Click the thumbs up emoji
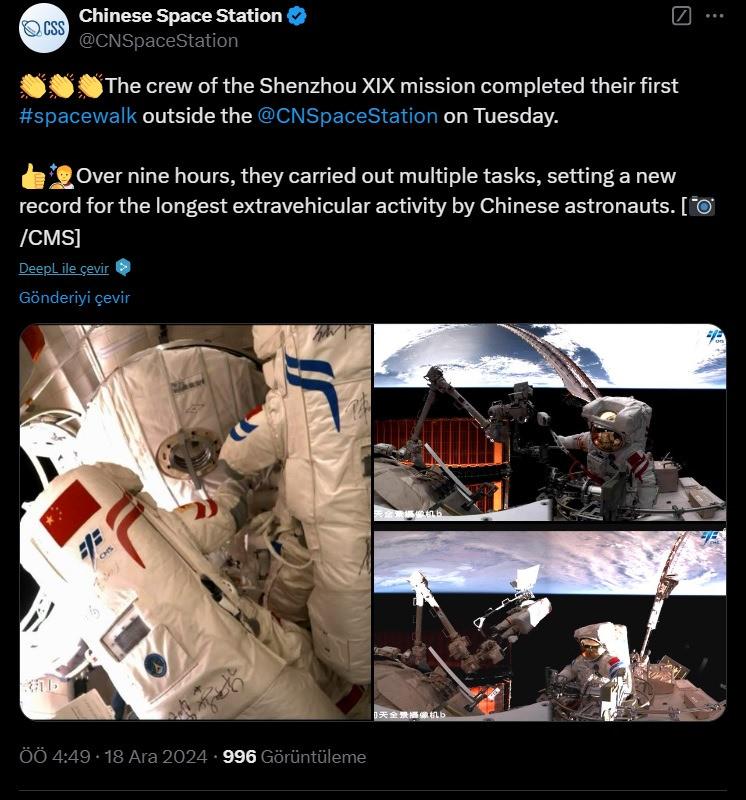Image resolution: width=746 pixels, height=800 pixels. click(33, 176)
